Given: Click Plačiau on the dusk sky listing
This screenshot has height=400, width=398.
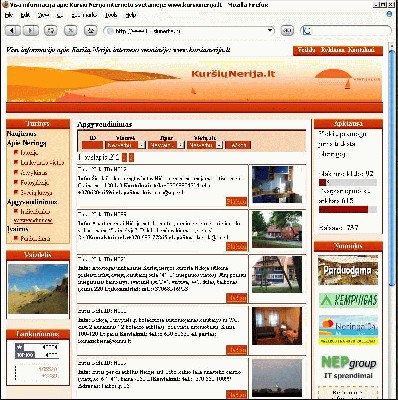Looking at the screenshot, I should [x=236, y=395].
